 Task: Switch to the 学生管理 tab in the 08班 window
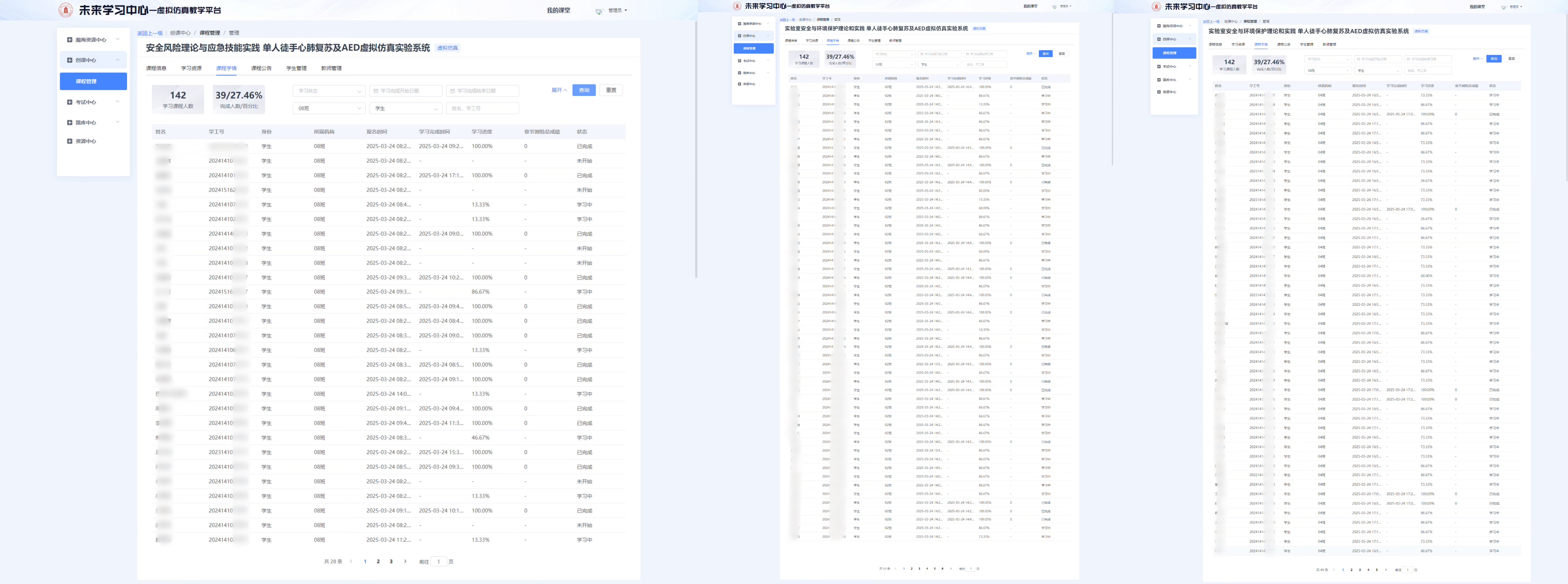click(x=296, y=68)
